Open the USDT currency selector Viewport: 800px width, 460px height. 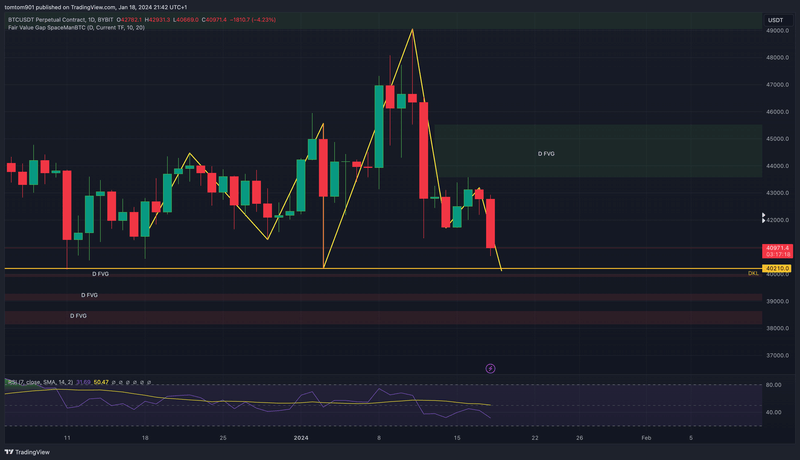(776, 20)
